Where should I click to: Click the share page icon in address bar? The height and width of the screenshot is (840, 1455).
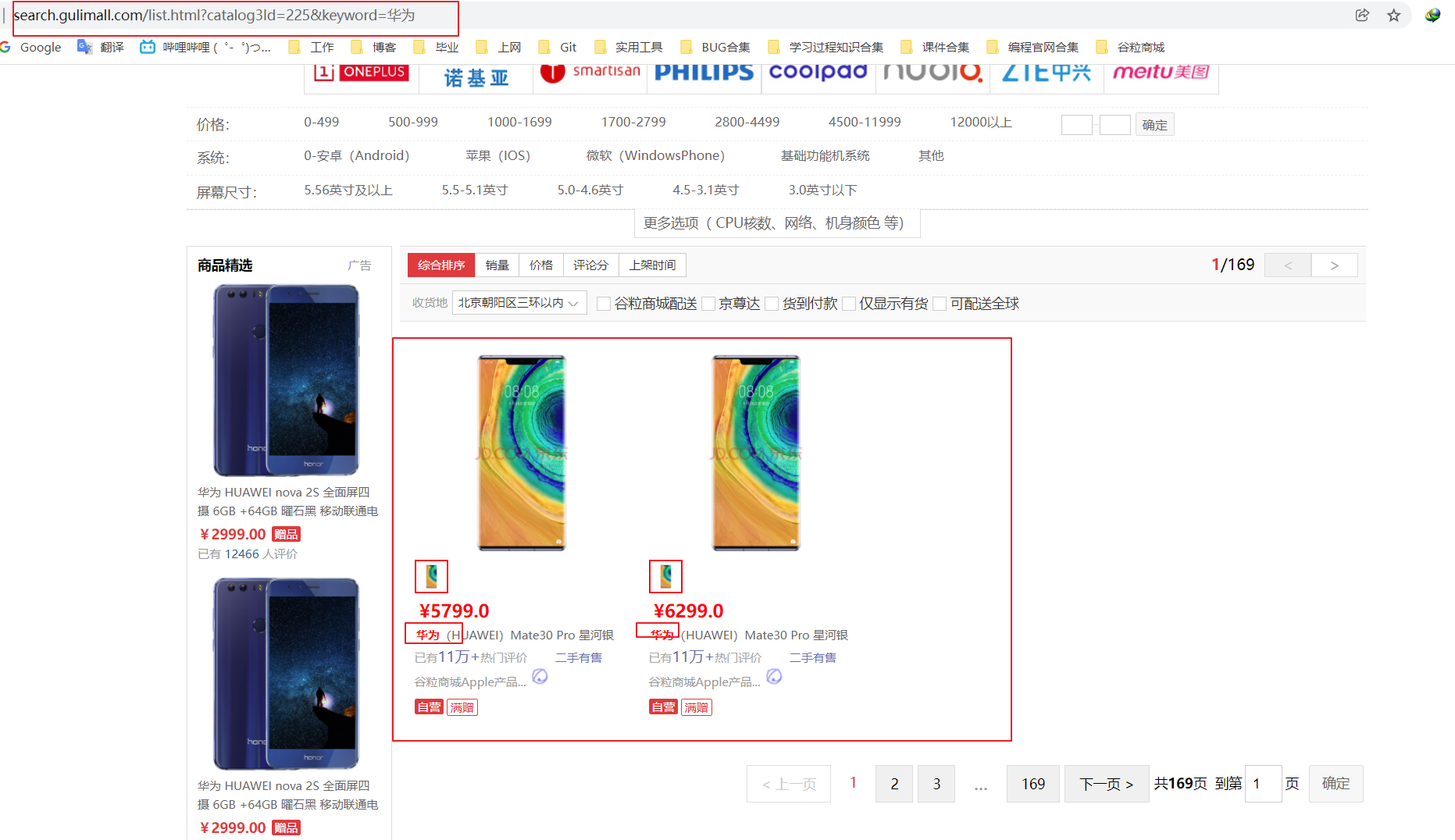pyautogui.click(x=1362, y=16)
